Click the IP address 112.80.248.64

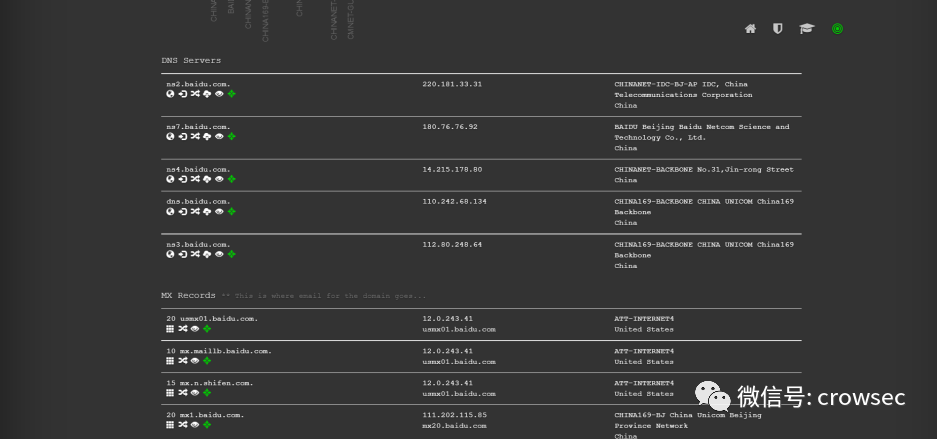pyautogui.click(x=452, y=245)
